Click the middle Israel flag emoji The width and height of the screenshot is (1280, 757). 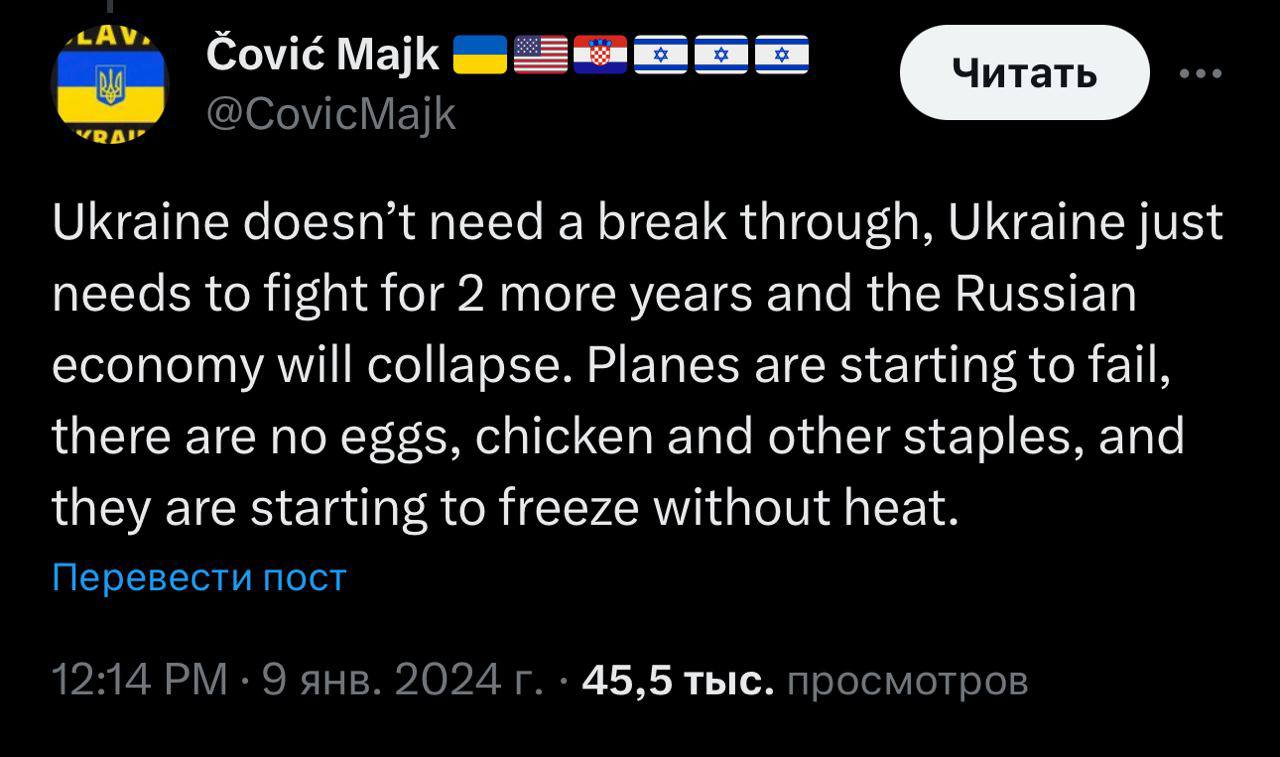[x=720, y=56]
